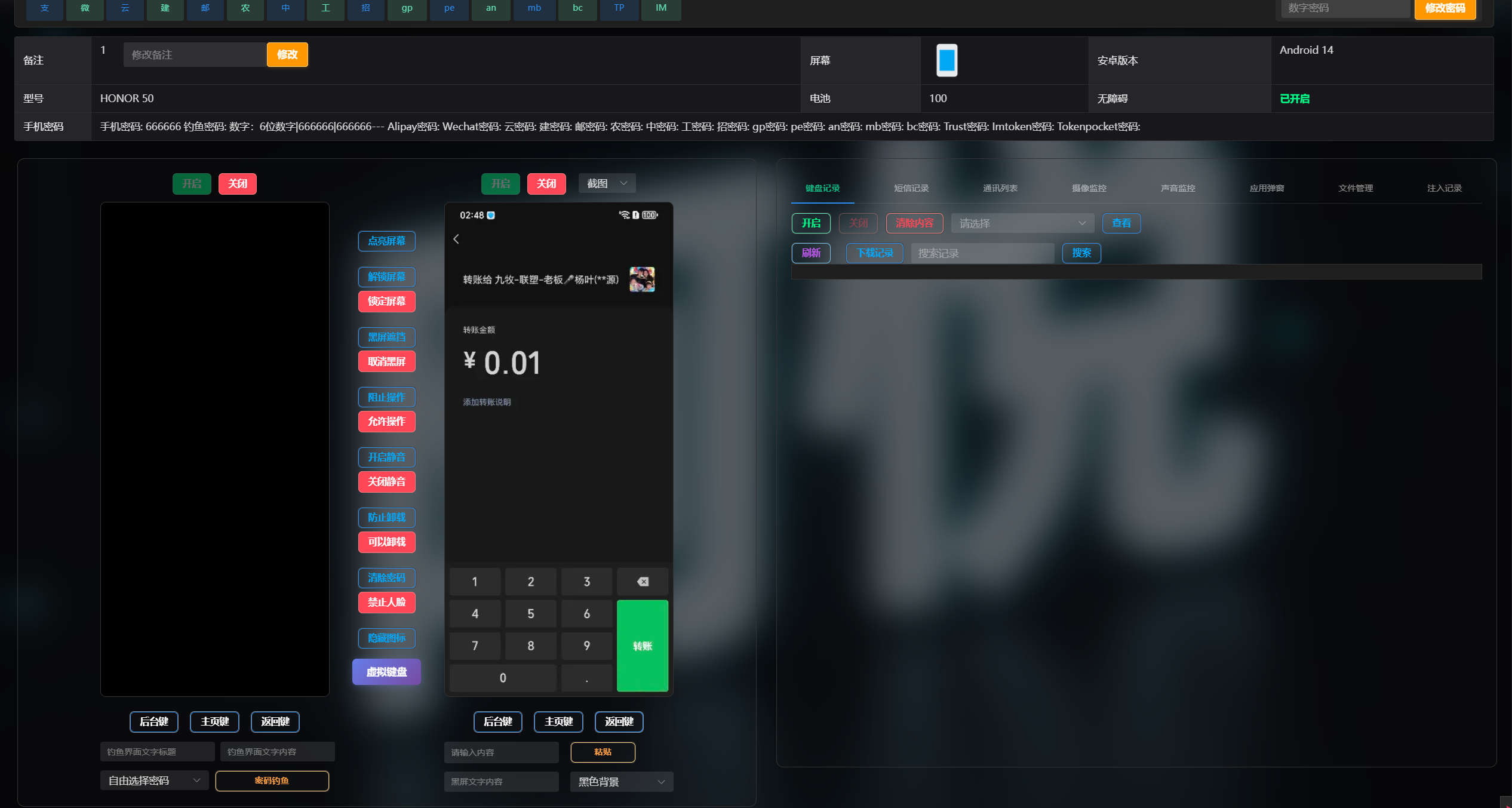Toggle the red 关闭 button beside 截图 dropdown

pos(546,183)
